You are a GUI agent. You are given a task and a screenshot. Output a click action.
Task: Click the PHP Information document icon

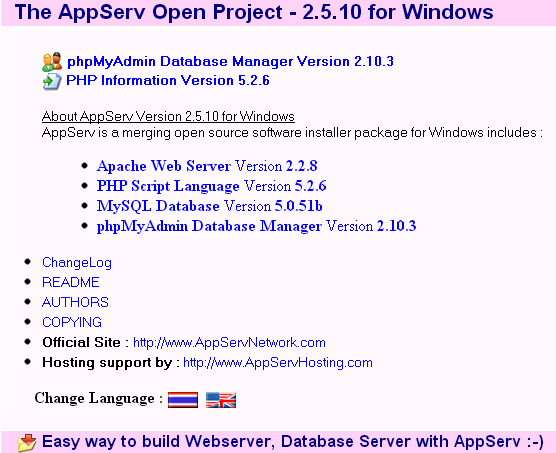point(52,81)
